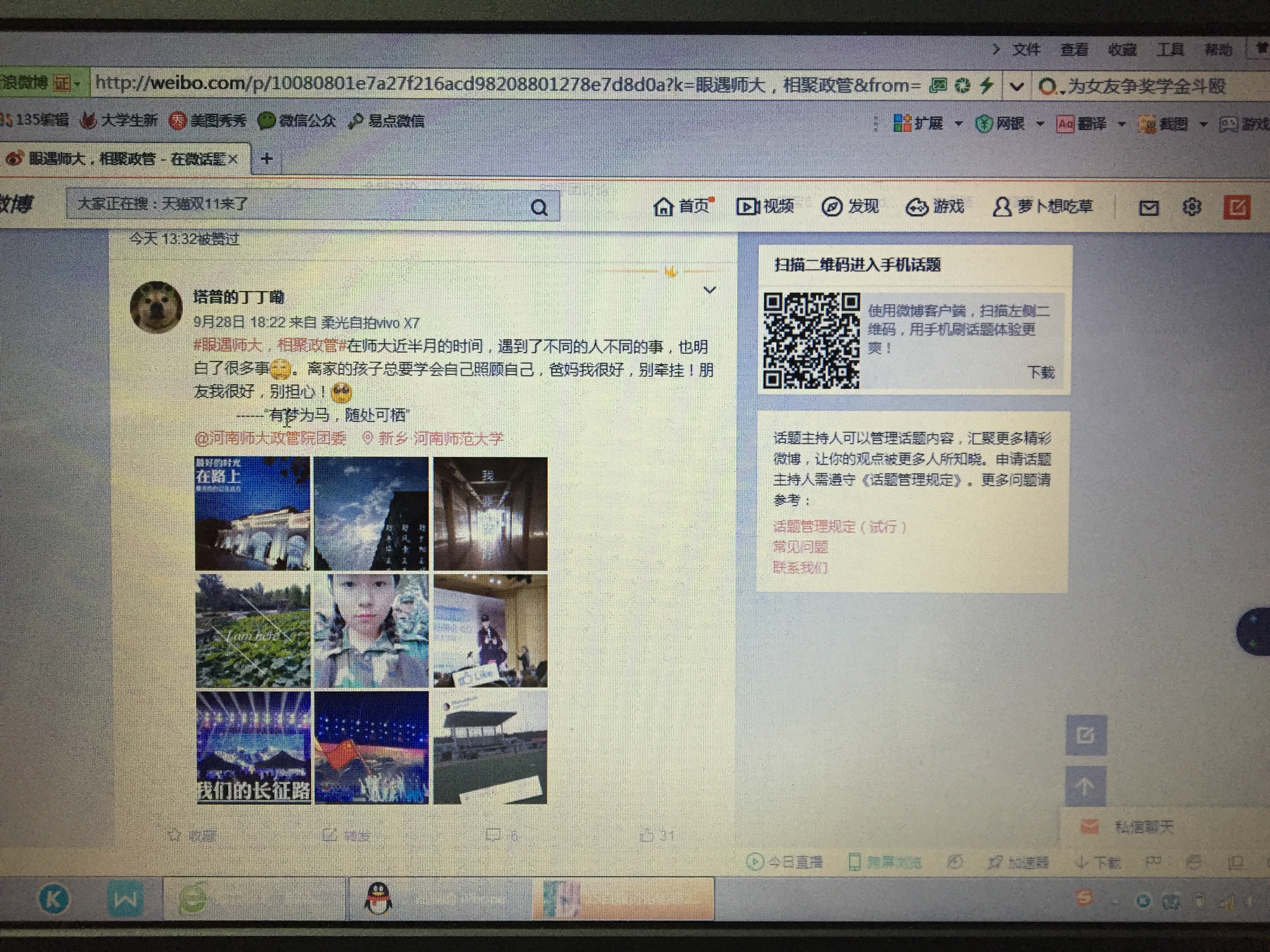Expand the post options chevron
Image resolution: width=1270 pixels, height=952 pixels.
click(x=710, y=290)
